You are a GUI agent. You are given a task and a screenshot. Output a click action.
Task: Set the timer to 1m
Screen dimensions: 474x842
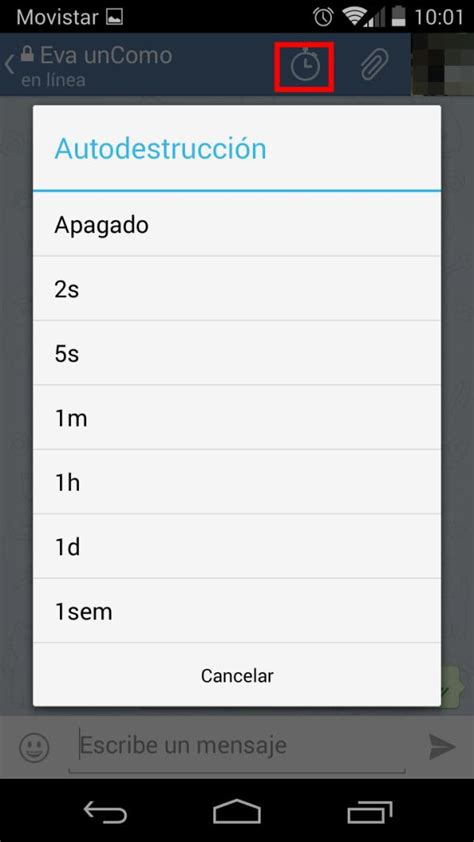click(x=237, y=418)
